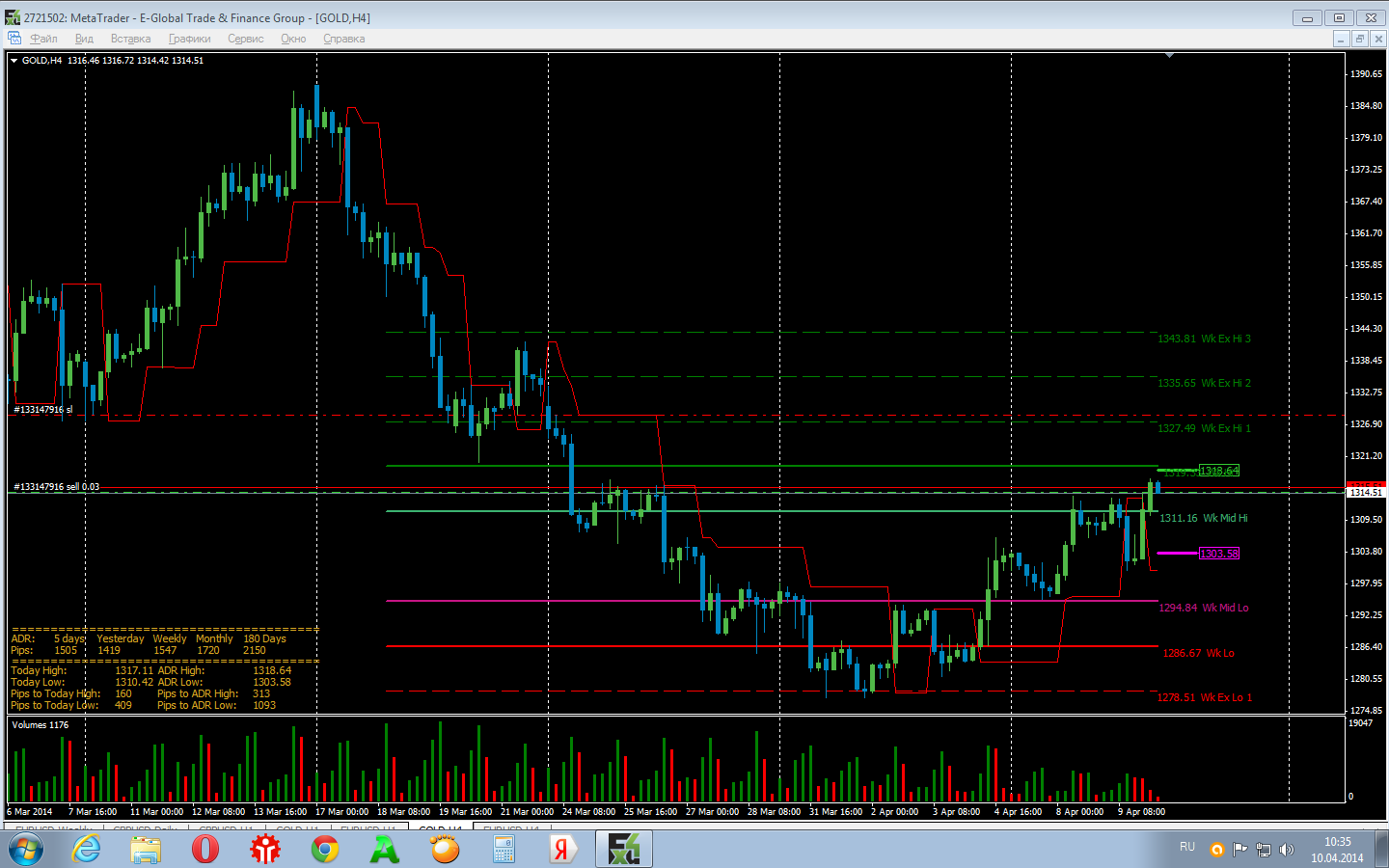Minimize the inner GOLD,H4 chart window

[x=1341, y=39]
